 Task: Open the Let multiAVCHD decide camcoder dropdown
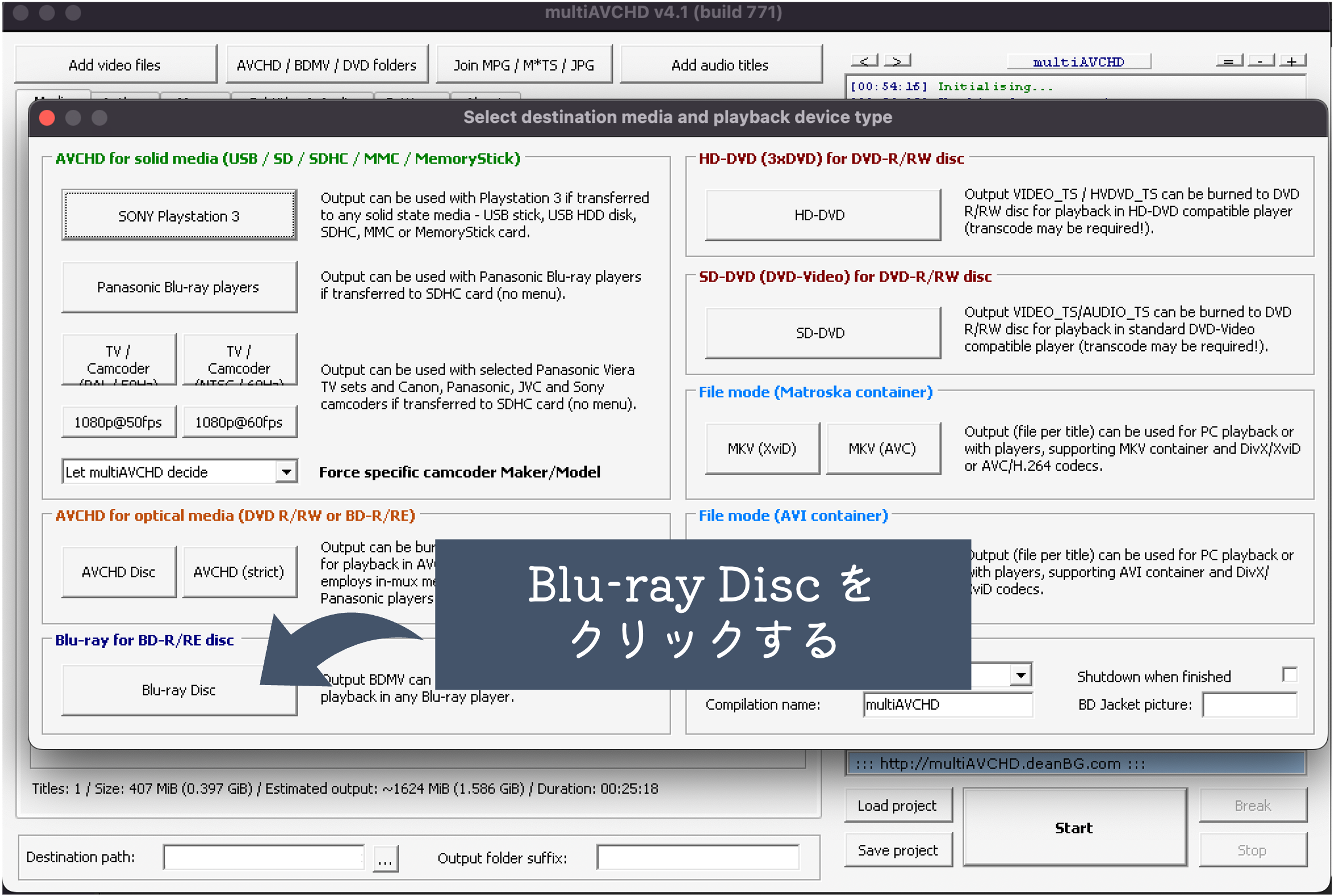(x=288, y=471)
